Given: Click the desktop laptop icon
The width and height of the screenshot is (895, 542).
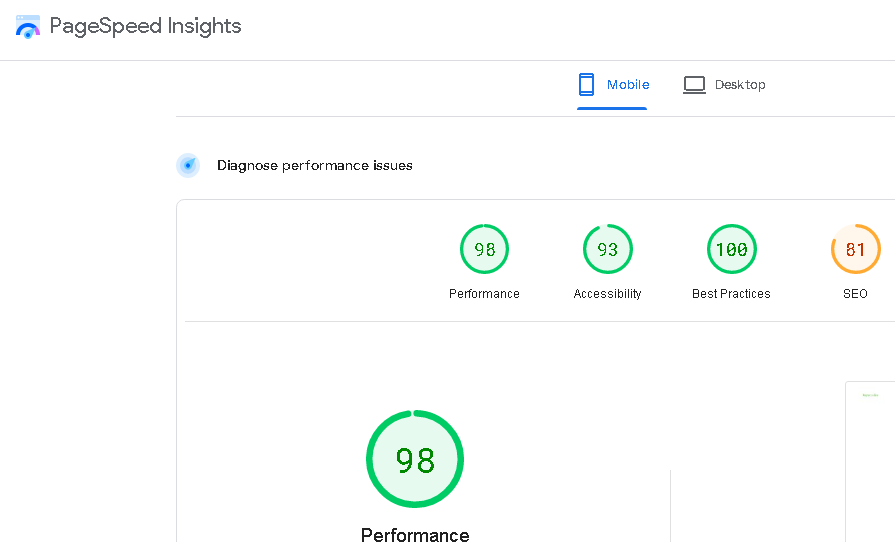Looking at the screenshot, I should point(695,85).
